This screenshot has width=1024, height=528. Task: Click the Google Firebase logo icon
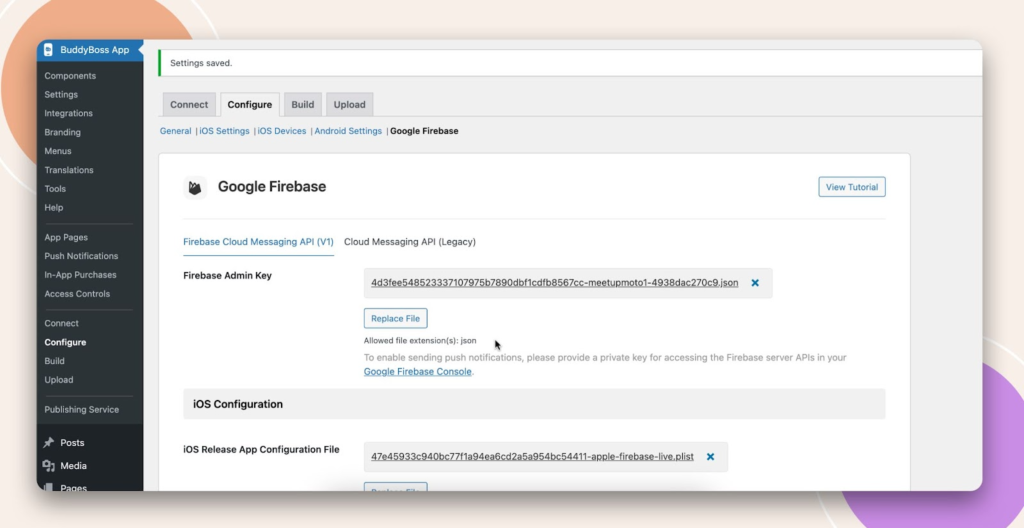[196, 187]
